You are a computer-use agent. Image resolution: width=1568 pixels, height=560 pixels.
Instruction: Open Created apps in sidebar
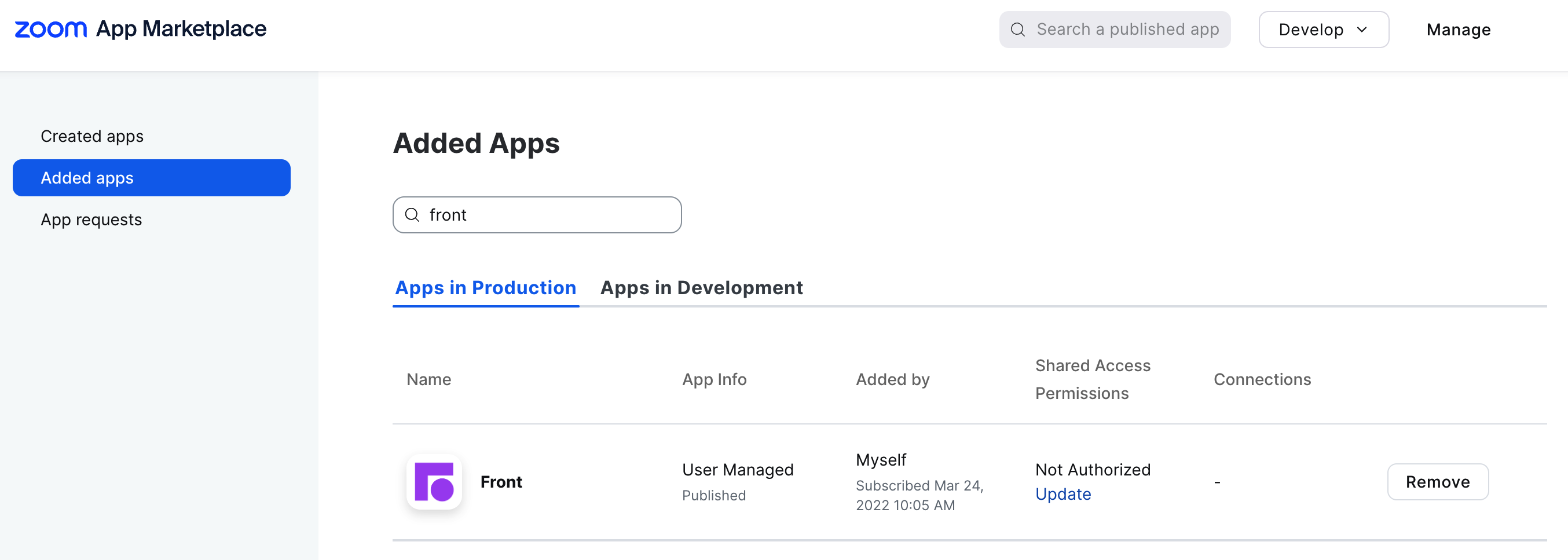pyautogui.click(x=92, y=136)
